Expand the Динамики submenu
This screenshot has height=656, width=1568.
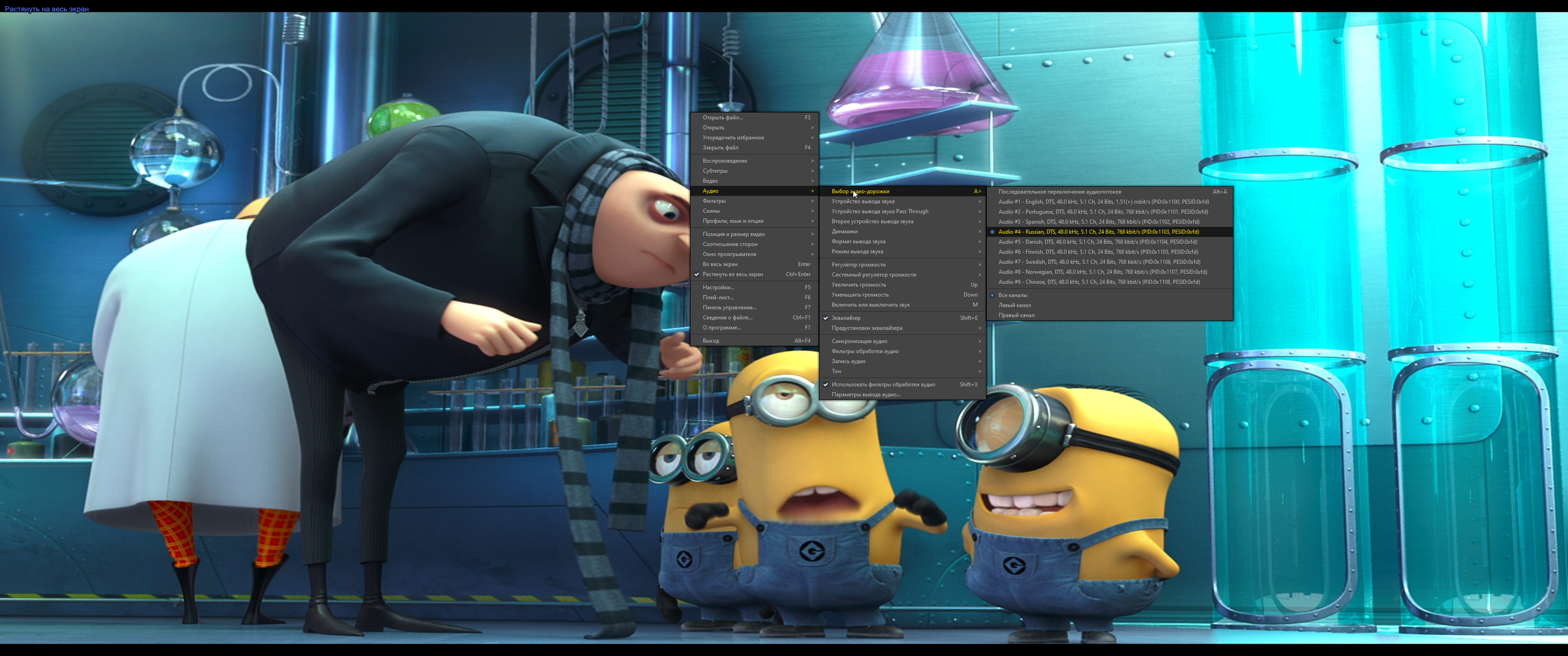pyautogui.click(x=844, y=231)
